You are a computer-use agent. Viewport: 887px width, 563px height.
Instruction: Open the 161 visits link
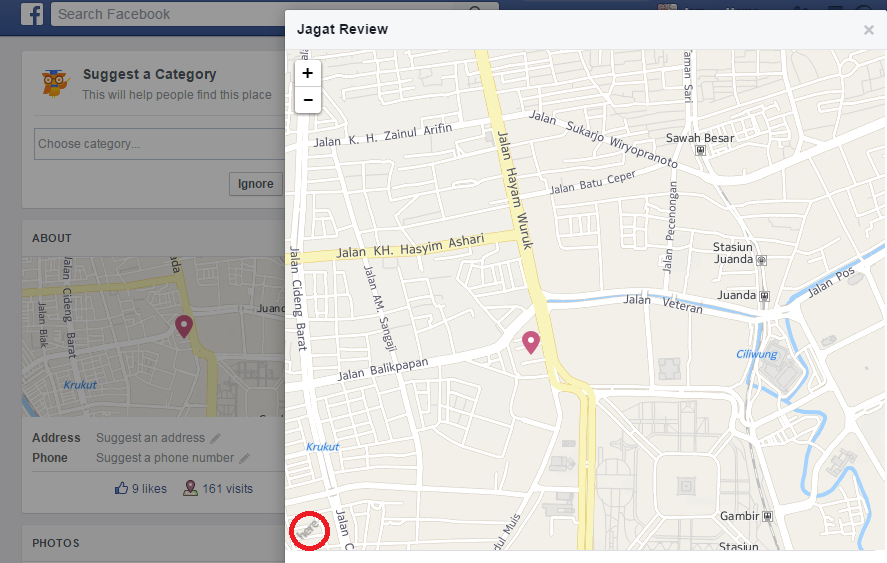point(217,489)
